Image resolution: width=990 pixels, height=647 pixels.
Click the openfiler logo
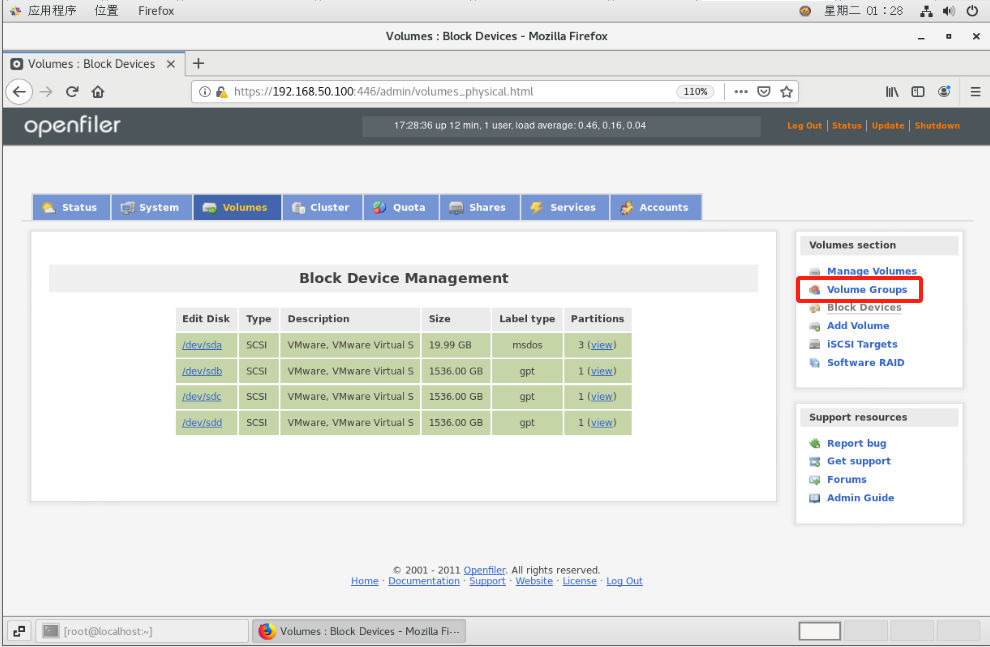pos(72,126)
